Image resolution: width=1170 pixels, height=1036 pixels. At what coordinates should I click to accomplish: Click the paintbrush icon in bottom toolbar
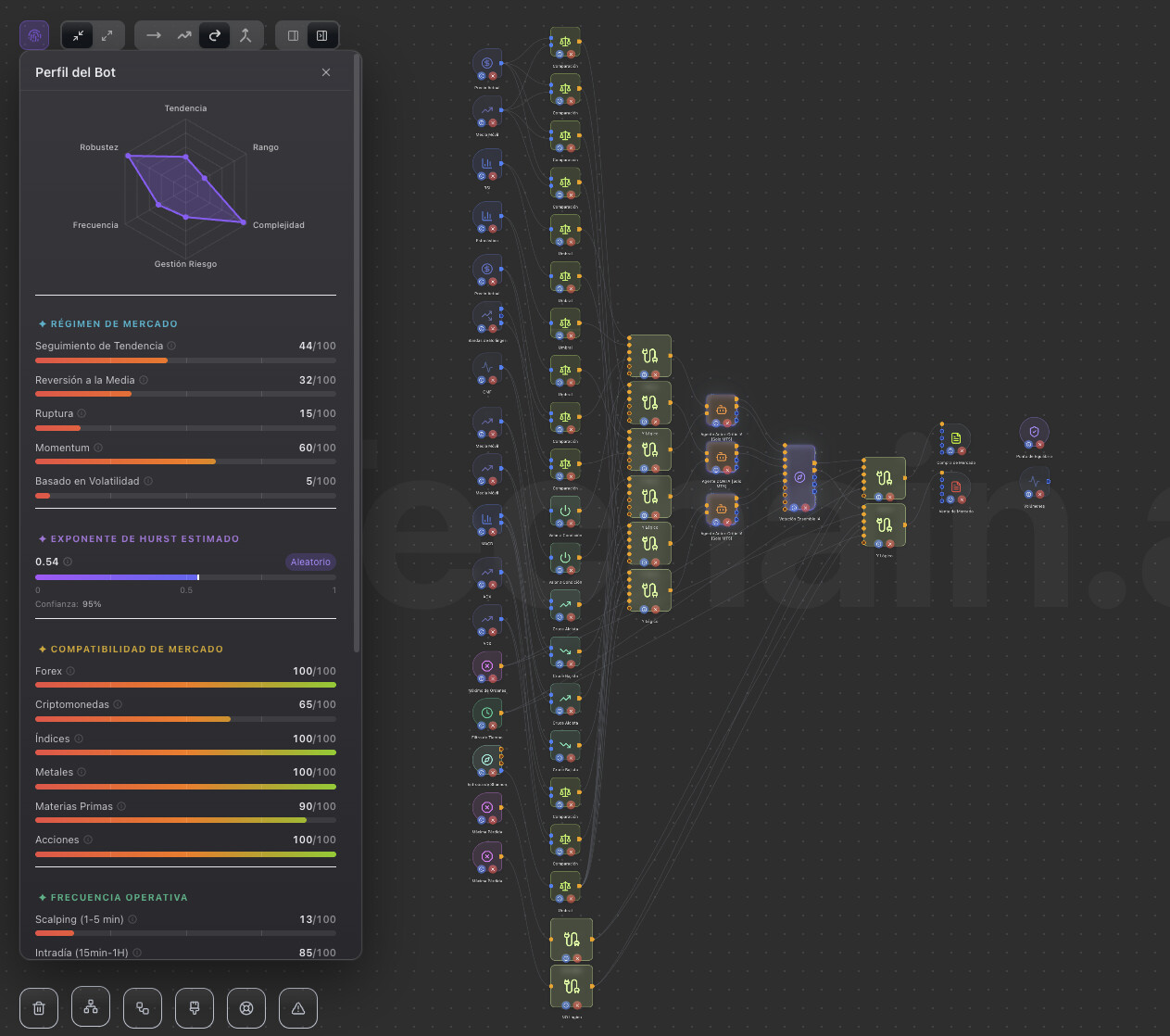click(195, 1008)
